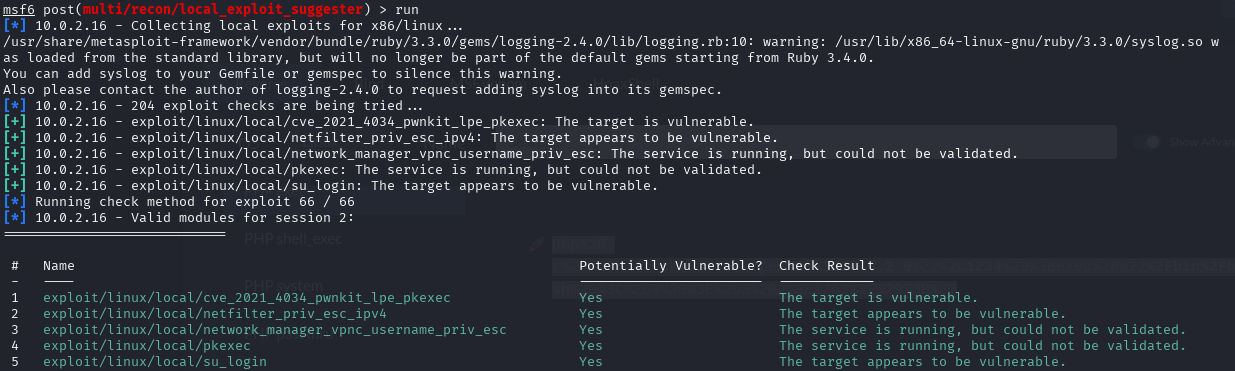1235x371 pixels.
Task: Click the [+] marker on the su_login log line
Action: 15,185
